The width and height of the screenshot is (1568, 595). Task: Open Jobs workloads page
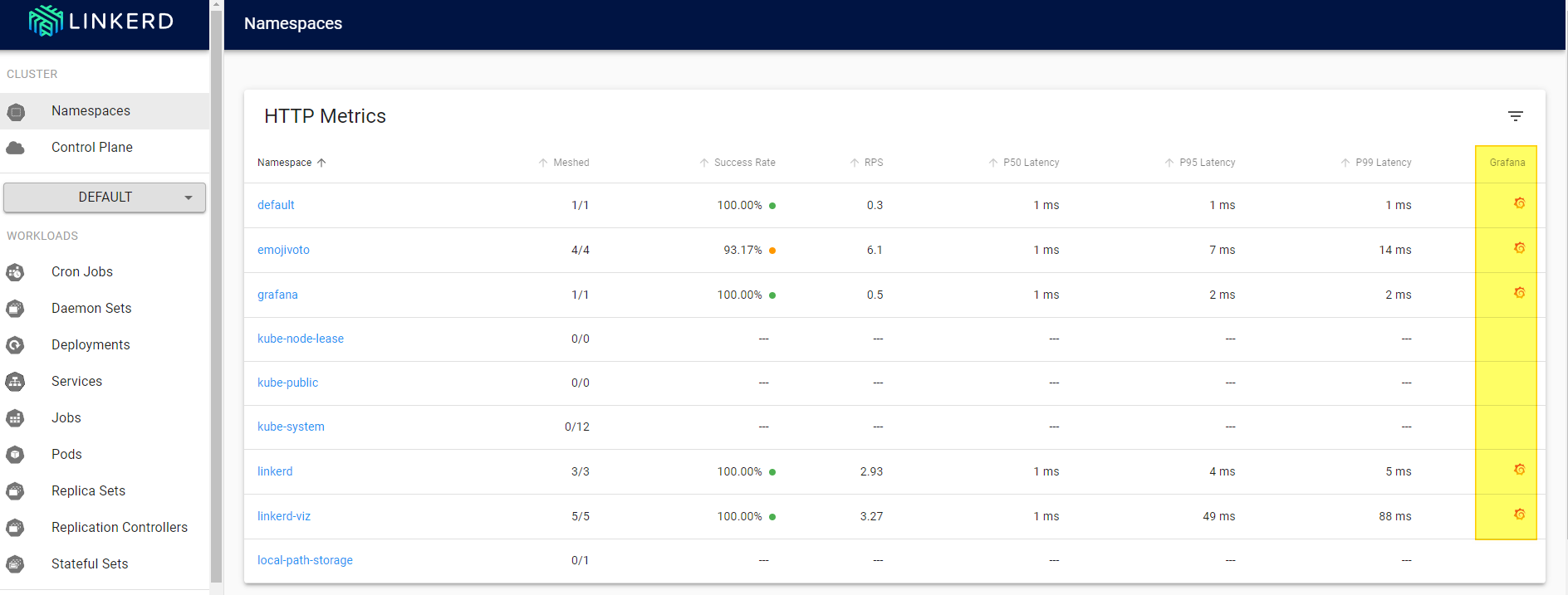click(x=105, y=418)
